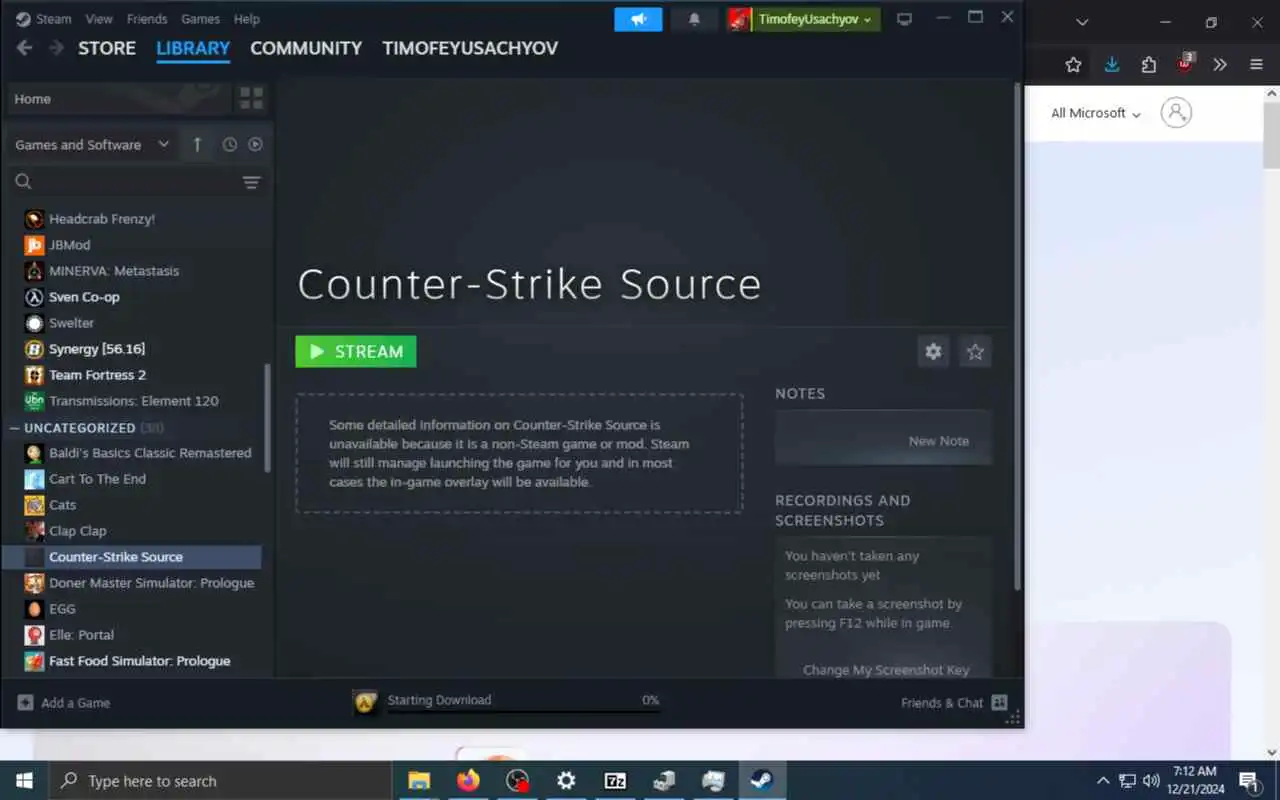
Task: Open the COMMUNITY tab
Action: 306,48
